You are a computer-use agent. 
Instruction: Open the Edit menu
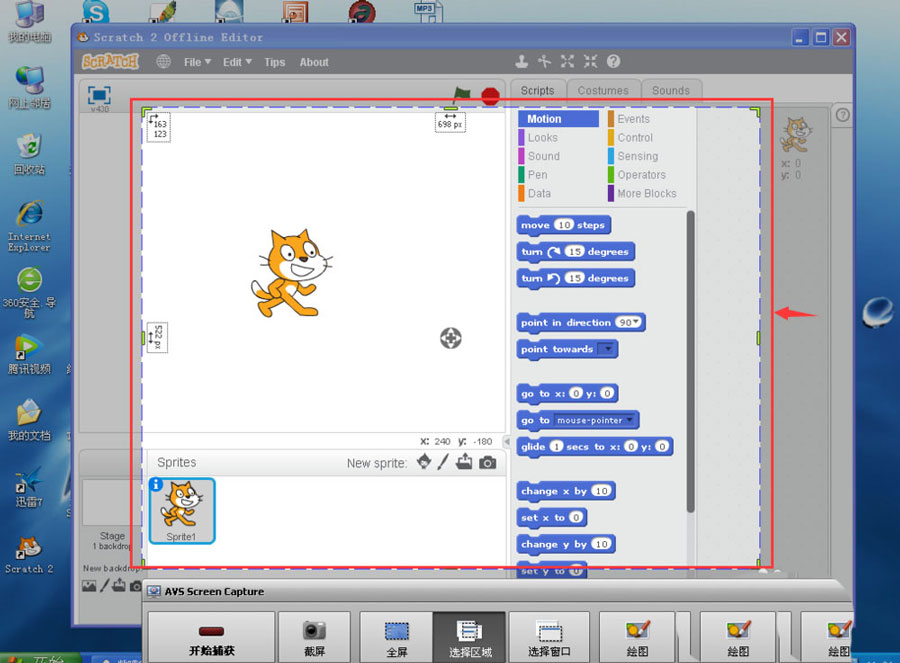(x=237, y=62)
